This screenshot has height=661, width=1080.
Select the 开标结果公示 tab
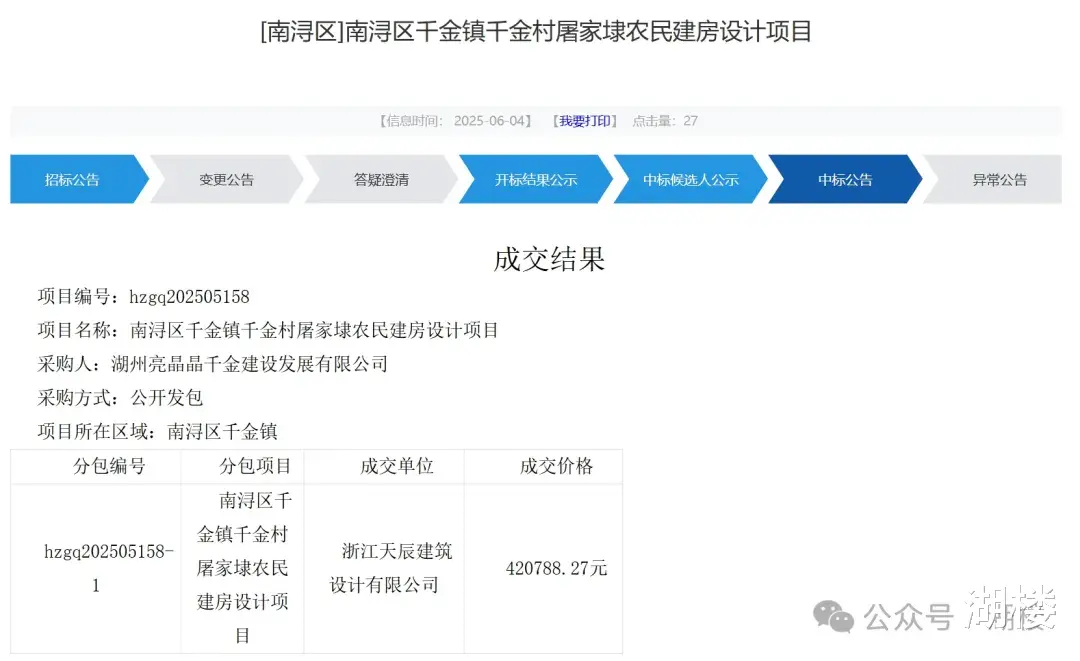535,180
